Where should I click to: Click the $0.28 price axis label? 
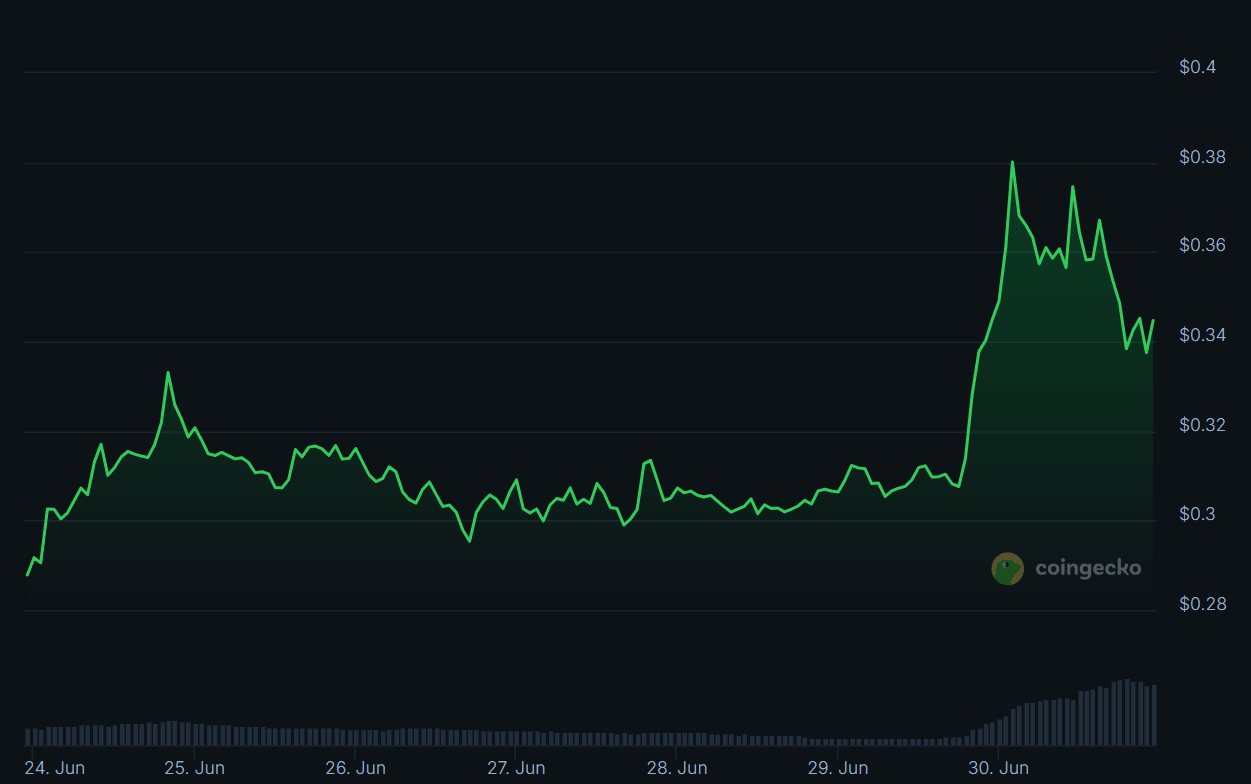(x=1203, y=604)
